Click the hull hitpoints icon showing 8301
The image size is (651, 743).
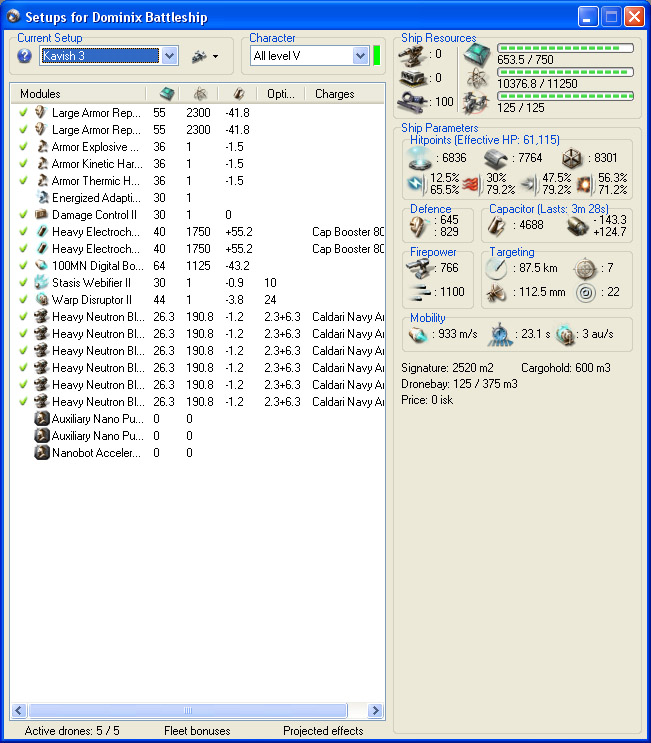pyautogui.click(x=572, y=159)
